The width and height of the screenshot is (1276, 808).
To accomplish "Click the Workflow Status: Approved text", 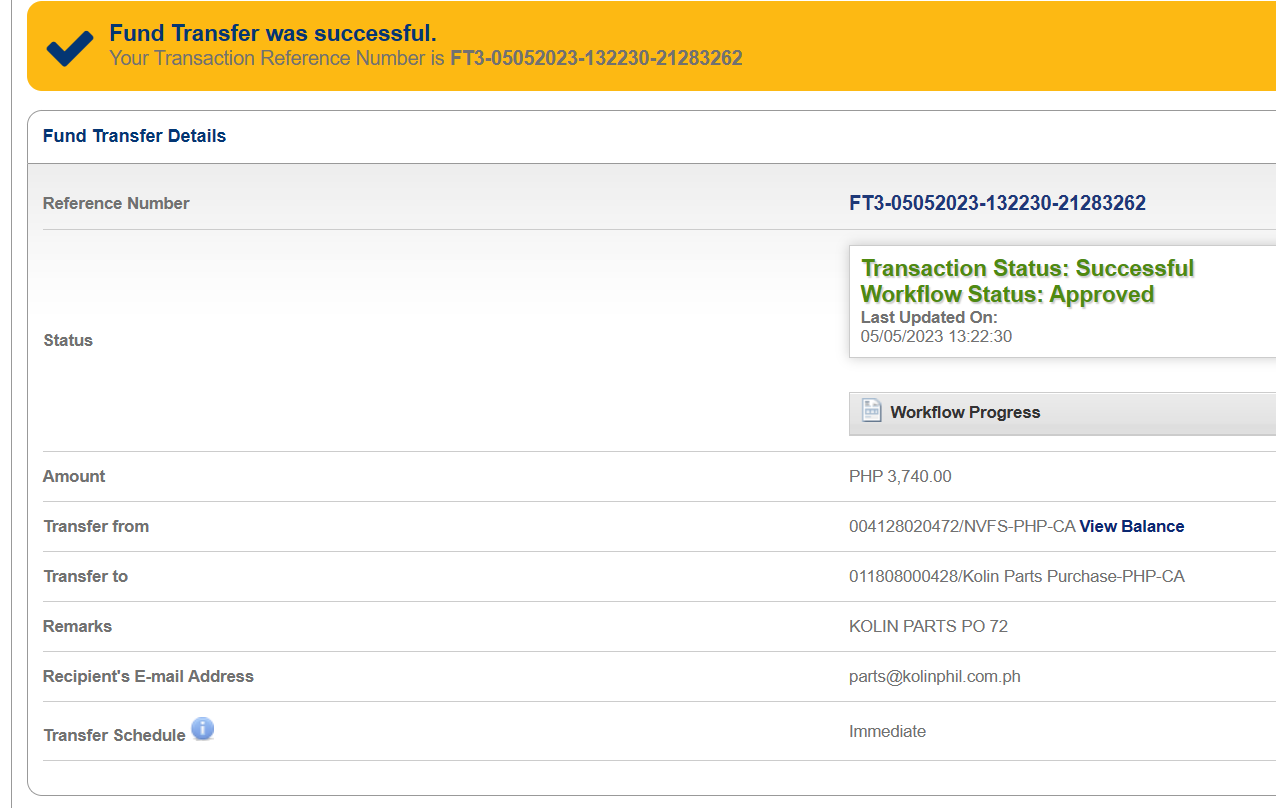I will (1007, 294).
